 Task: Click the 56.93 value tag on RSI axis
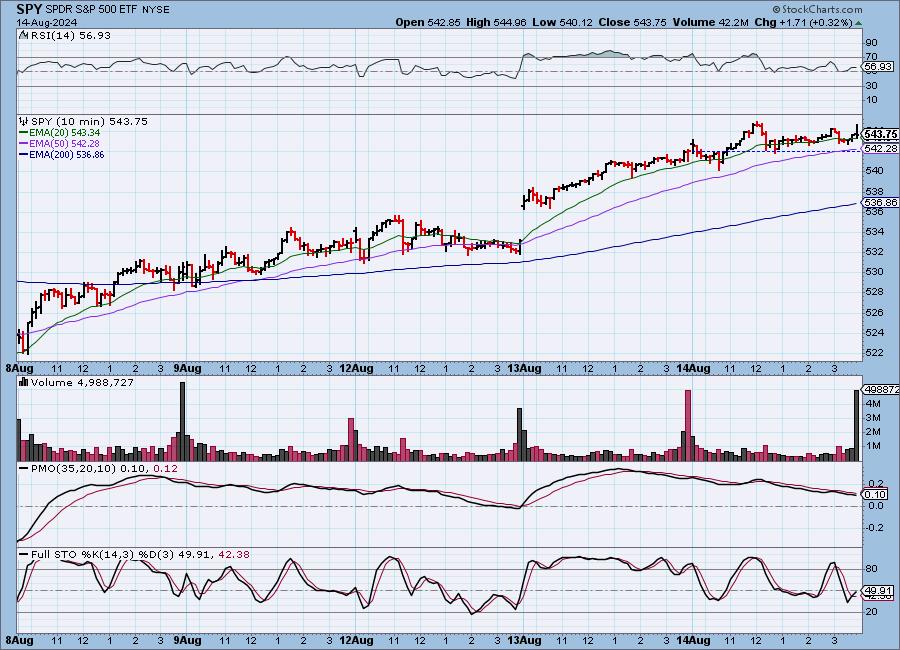point(878,67)
